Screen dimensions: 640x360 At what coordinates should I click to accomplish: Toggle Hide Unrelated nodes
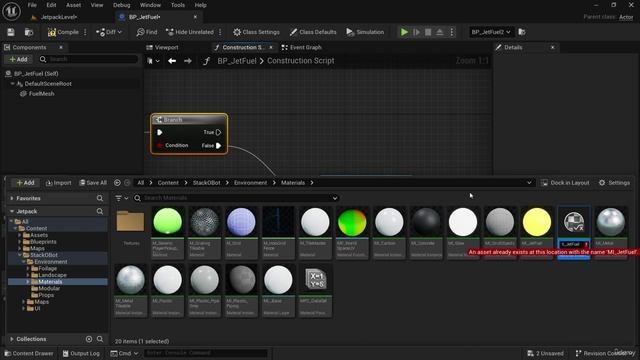[190, 32]
